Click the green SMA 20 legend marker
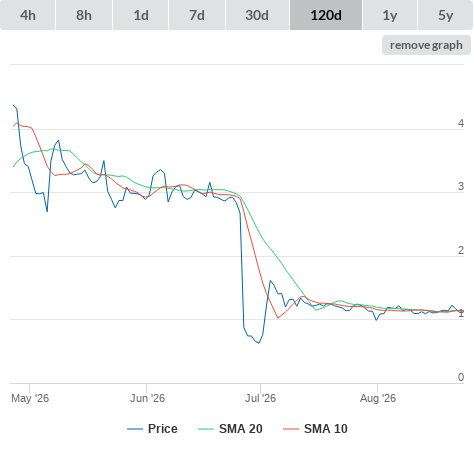 206,429
